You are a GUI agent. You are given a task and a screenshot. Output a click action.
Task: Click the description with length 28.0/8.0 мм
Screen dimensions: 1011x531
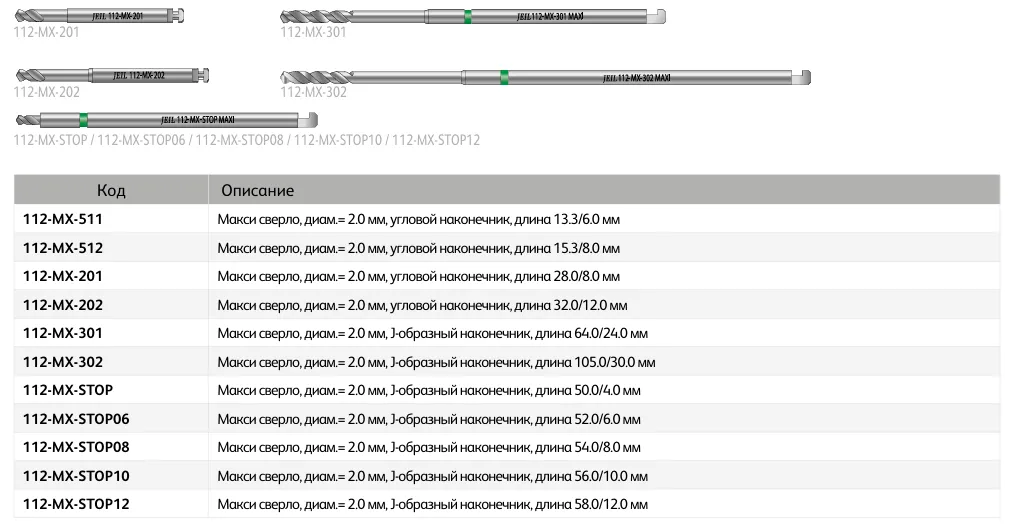coord(418,276)
